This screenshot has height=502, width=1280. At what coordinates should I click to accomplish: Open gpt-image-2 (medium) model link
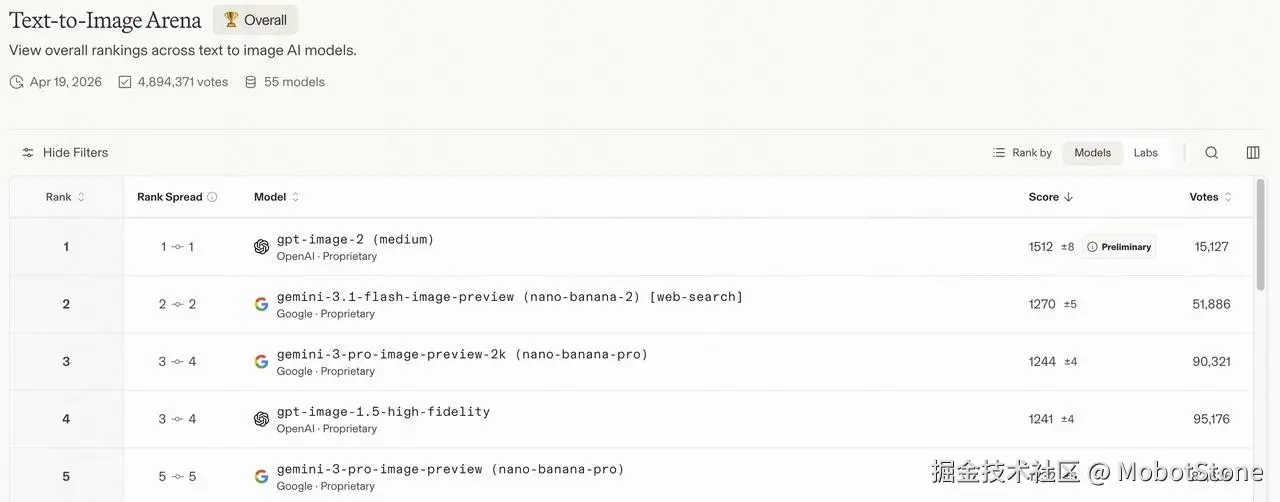[x=355, y=240]
